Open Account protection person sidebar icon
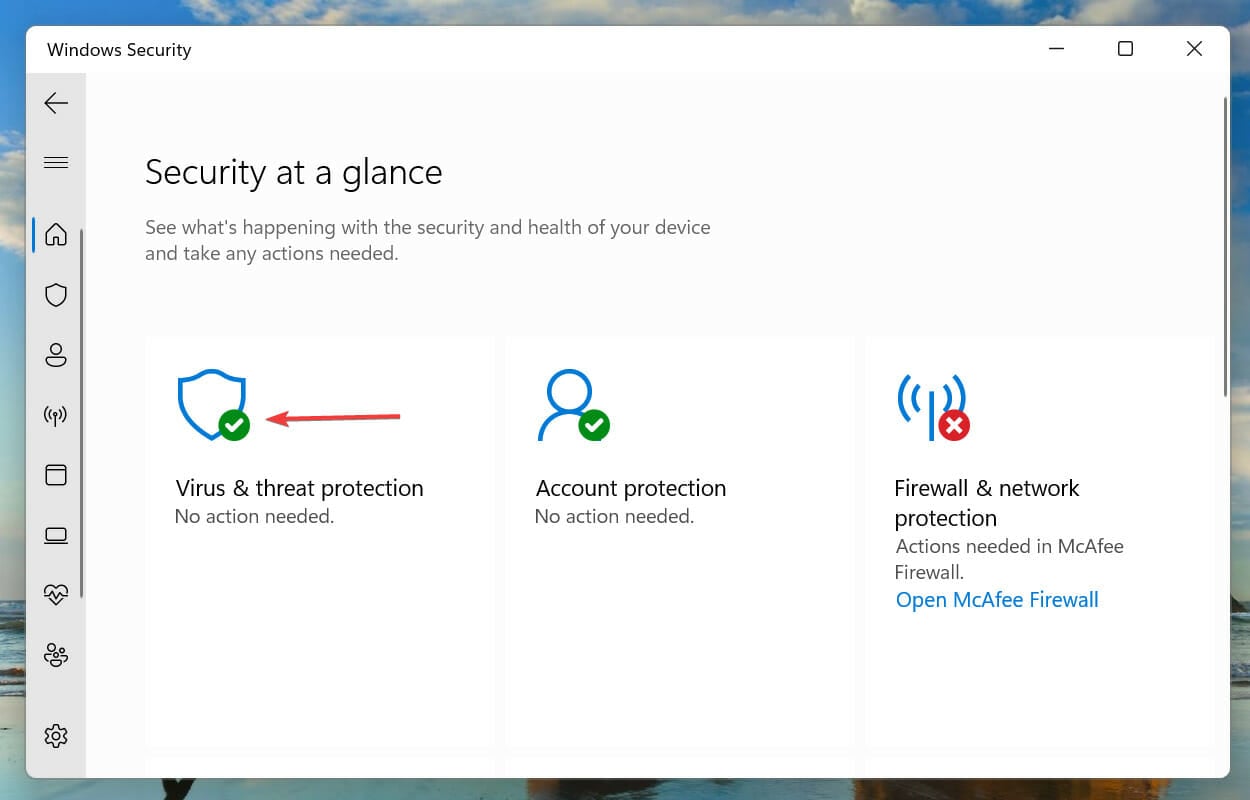 click(x=56, y=355)
